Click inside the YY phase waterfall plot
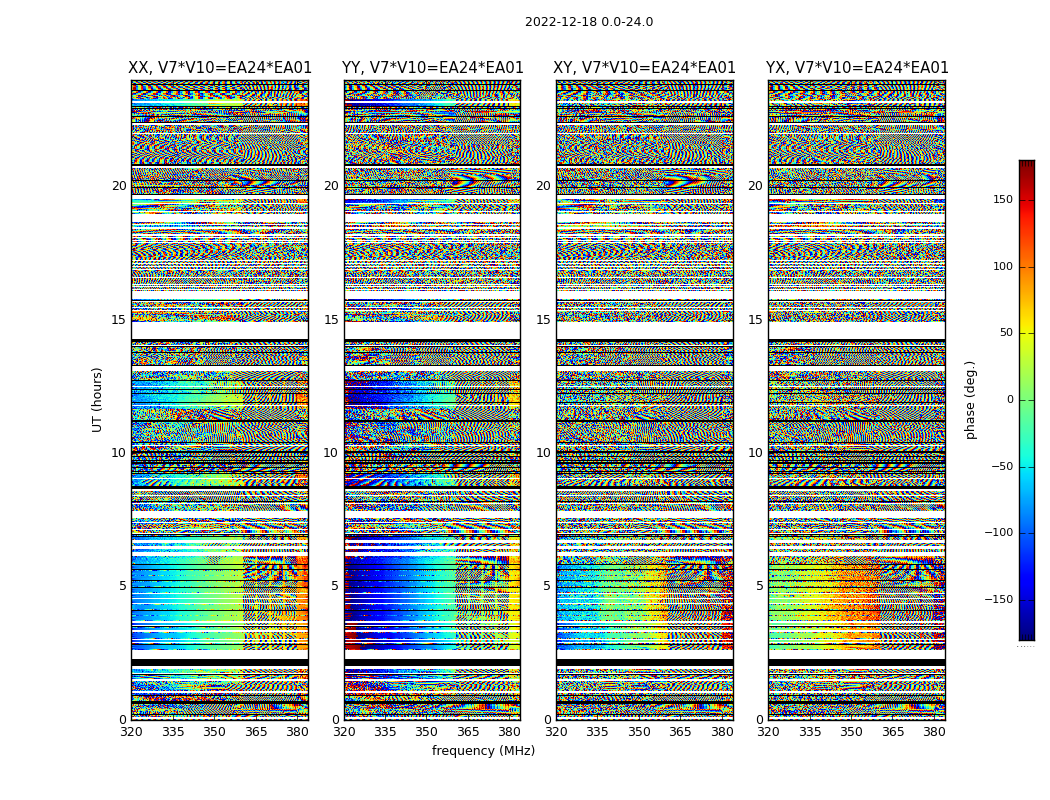This screenshot has width=1050, height=800. point(433,400)
